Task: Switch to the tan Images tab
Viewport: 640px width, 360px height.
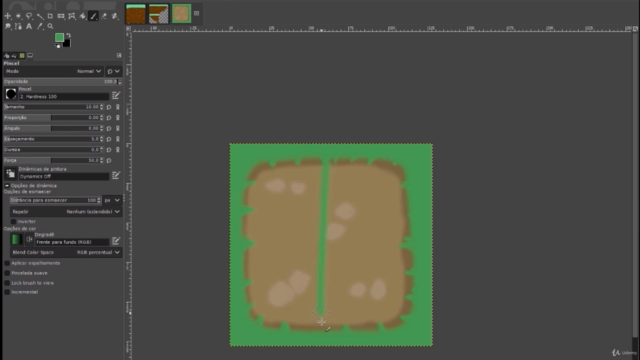Action: pyautogui.click(x=22, y=56)
